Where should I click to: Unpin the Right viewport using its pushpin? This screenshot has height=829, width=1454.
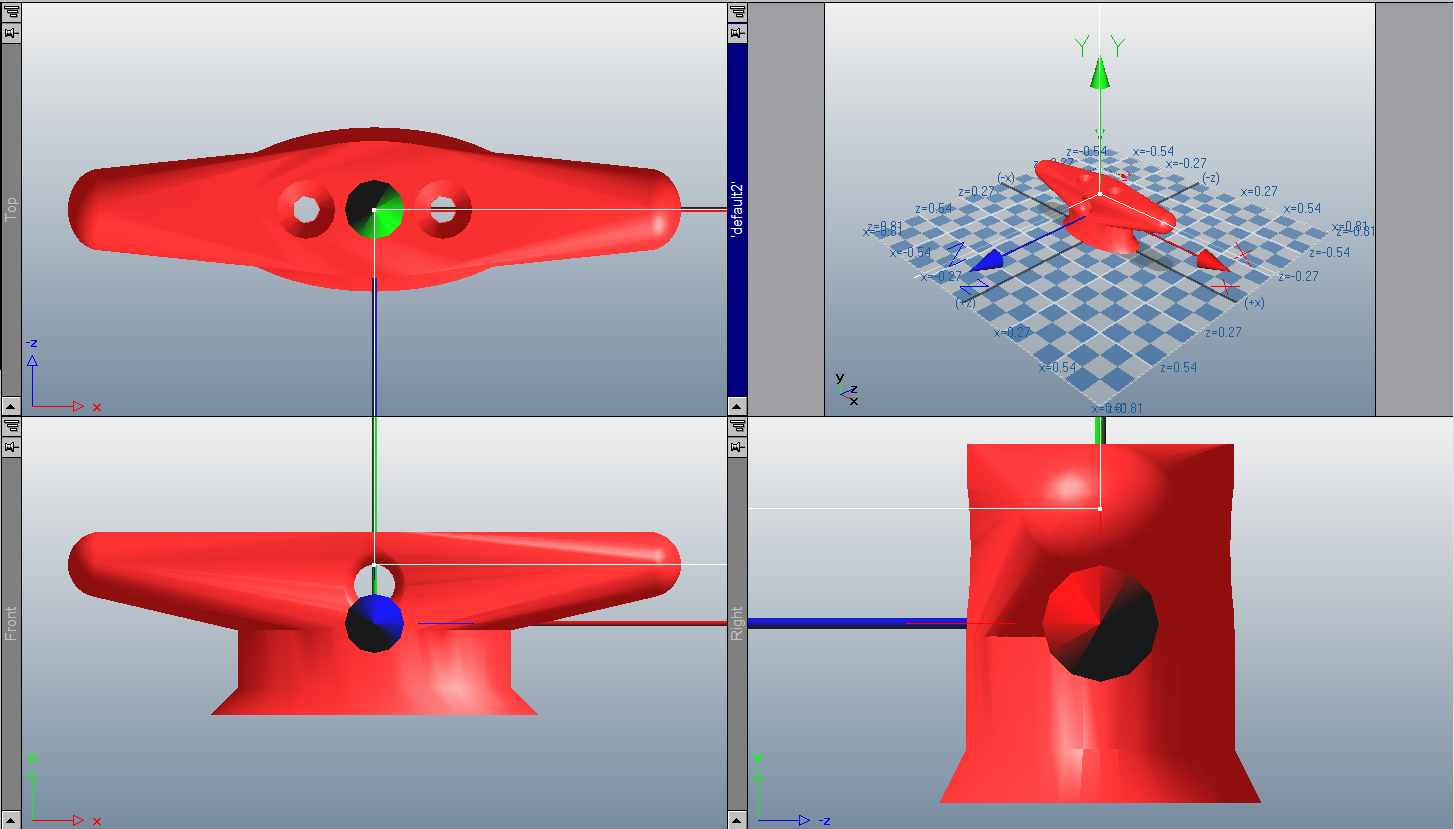coord(737,446)
